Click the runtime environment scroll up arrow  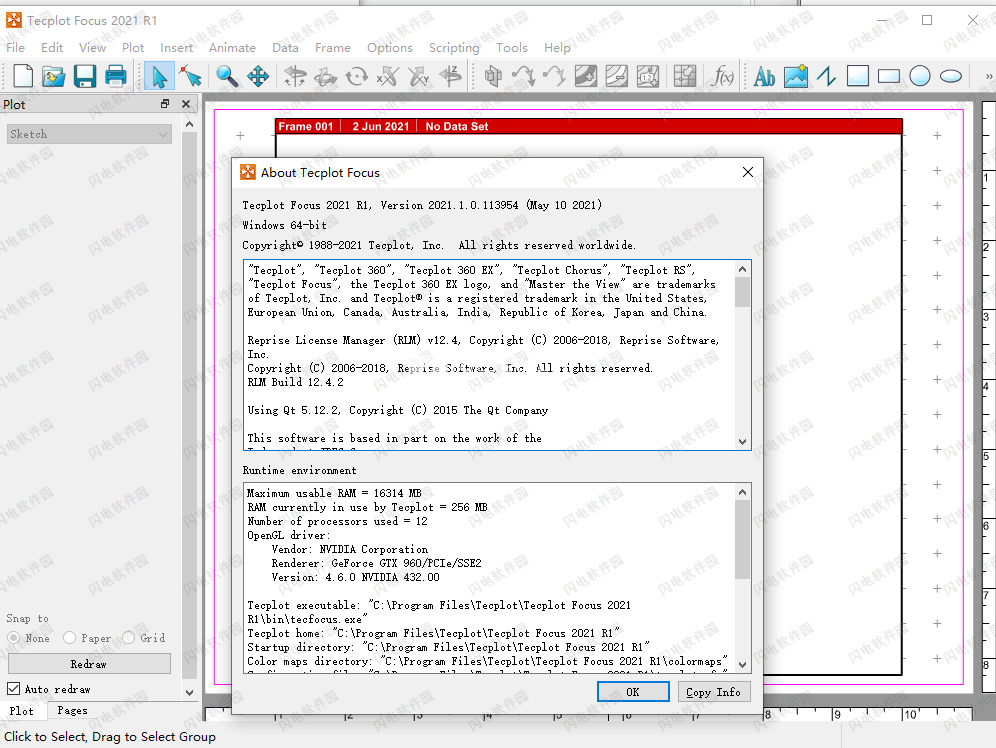(x=742, y=492)
